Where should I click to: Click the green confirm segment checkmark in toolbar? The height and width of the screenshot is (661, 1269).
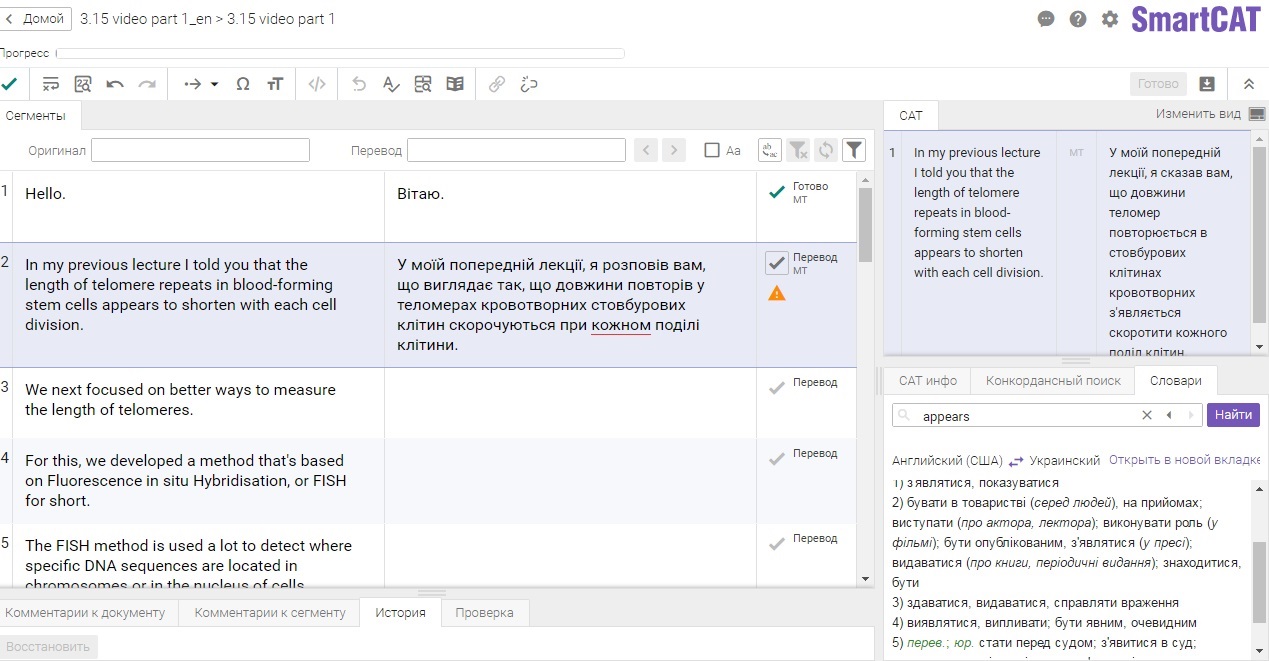pyautogui.click(x=9, y=84)
